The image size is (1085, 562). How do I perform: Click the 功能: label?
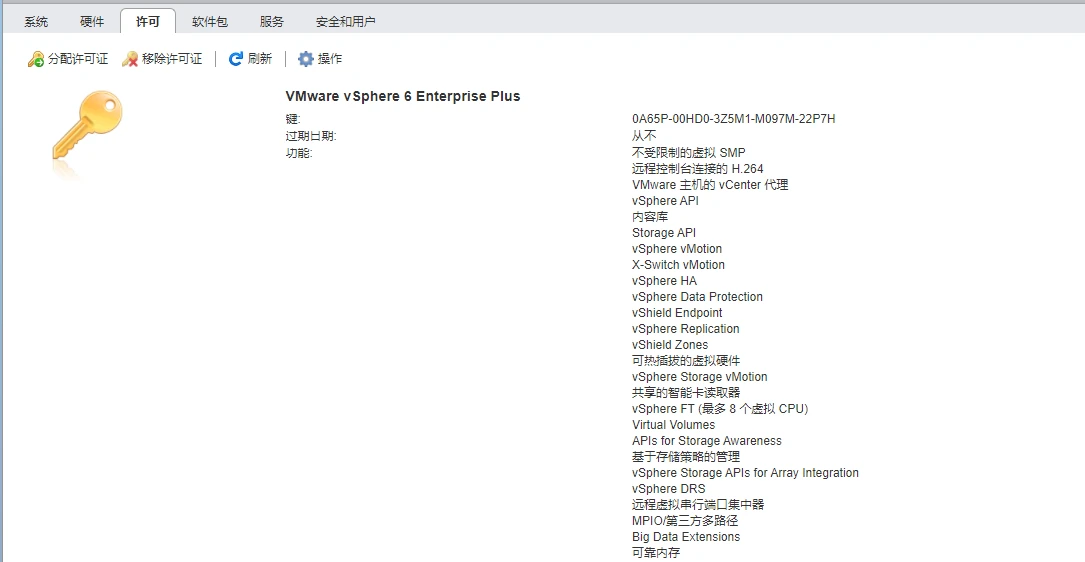pos(299,153)
